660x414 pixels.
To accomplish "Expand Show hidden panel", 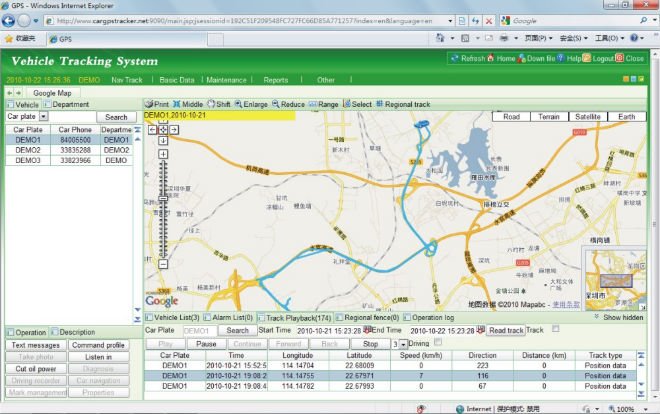I will coord(619,317).
